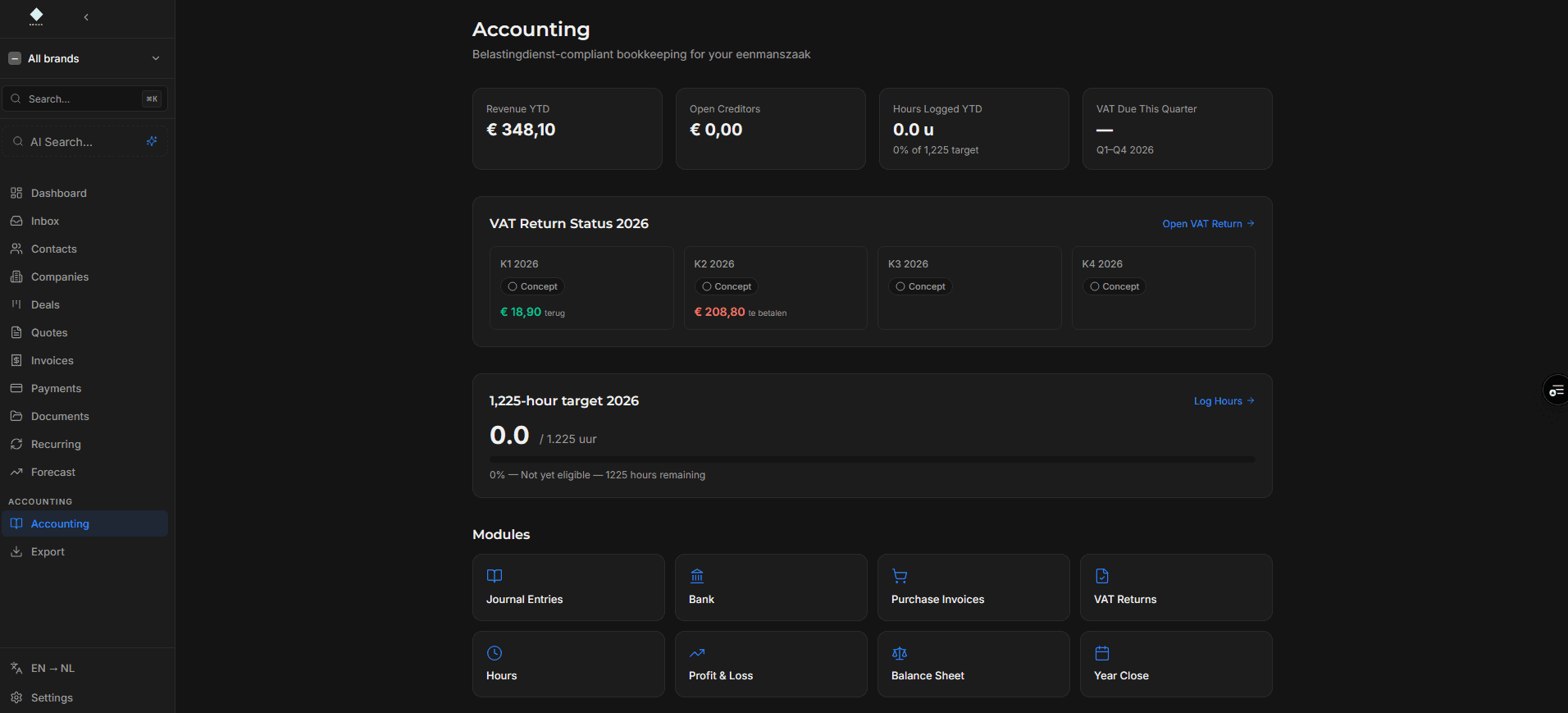Click the Deals pipeline icon
1568x713 pixels.
click(16, 304)
